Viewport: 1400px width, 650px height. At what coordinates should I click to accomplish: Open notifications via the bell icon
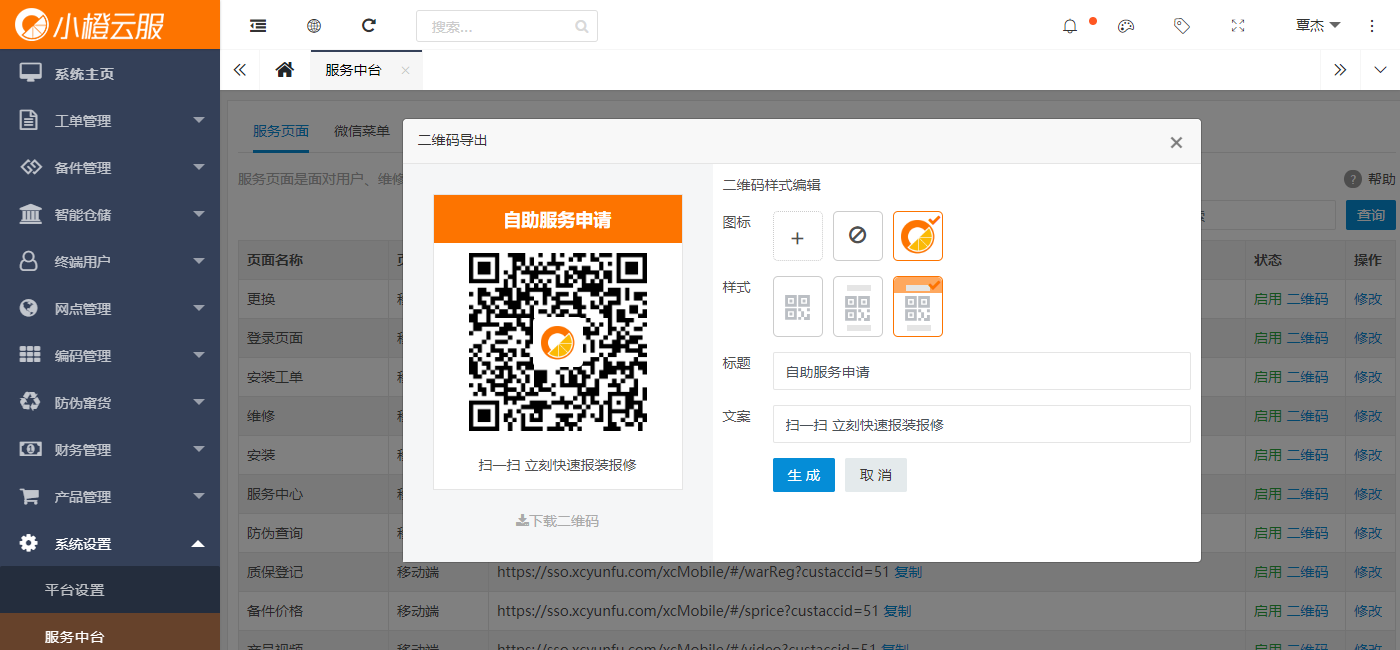pyautogui.click(x=1070, y=26)
